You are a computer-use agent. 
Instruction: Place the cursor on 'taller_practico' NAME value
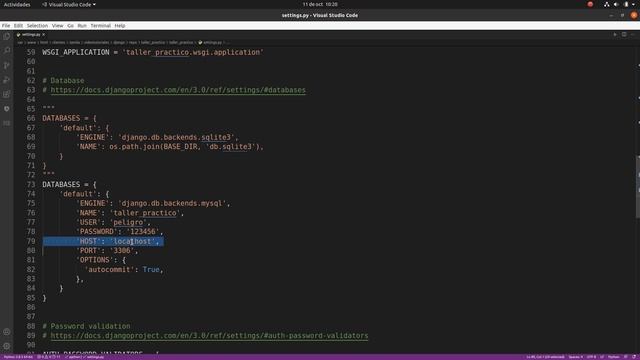(145, 213)
